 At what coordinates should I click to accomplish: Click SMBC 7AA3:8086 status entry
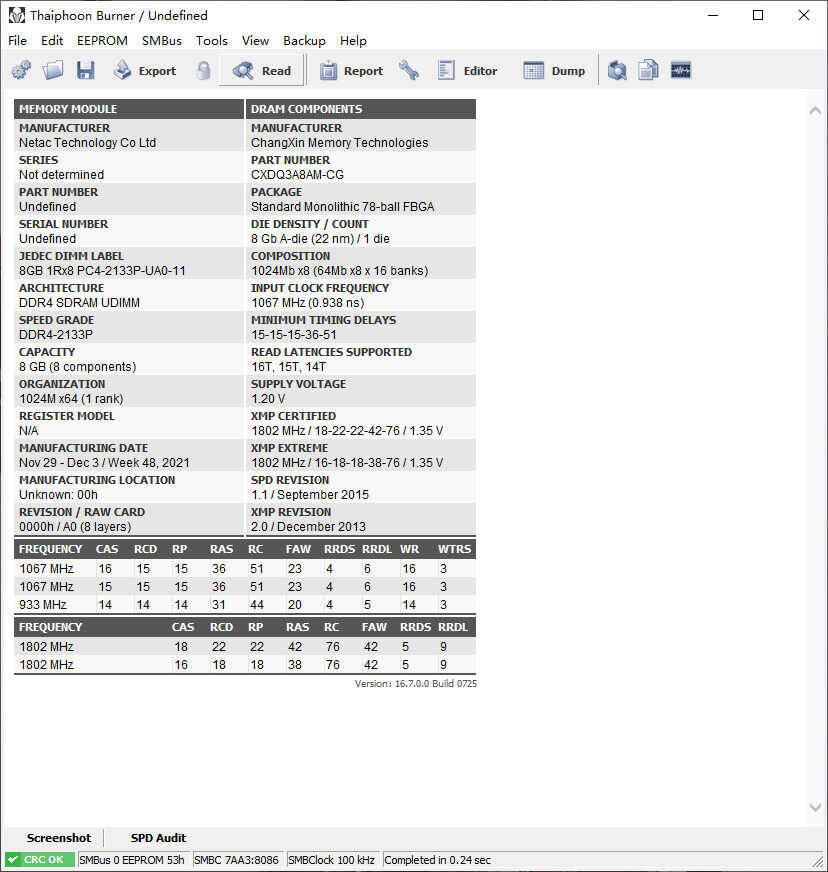pyautogui.click(x=236, y=860)
